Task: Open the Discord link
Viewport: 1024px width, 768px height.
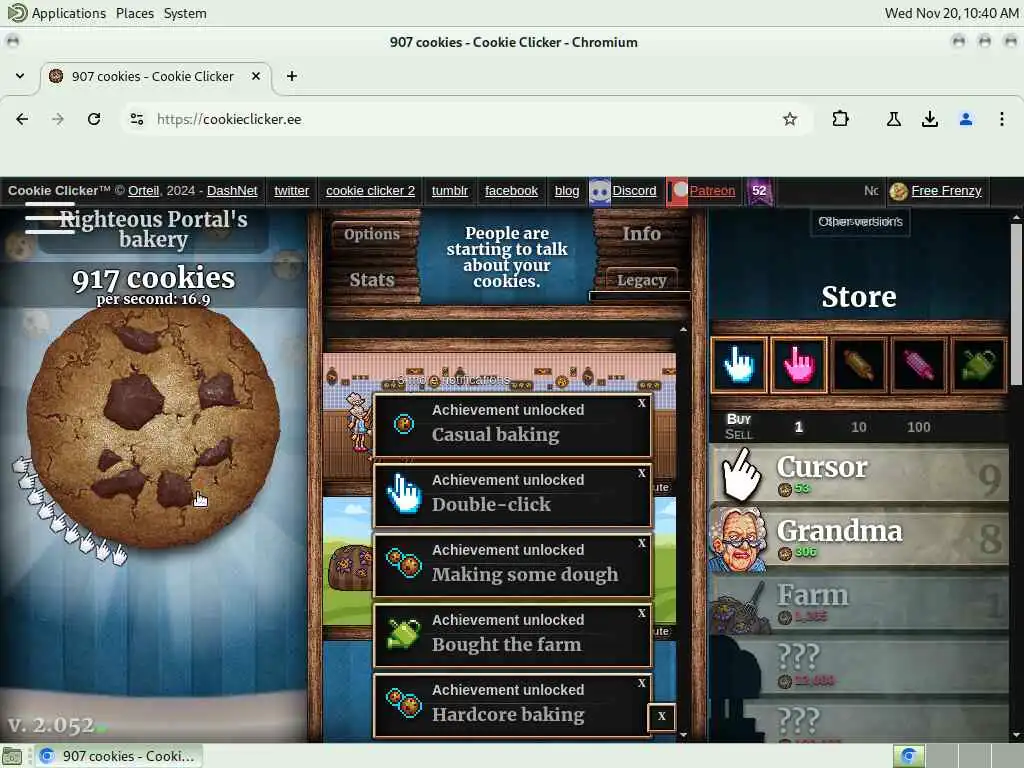Action: [x=634, y=191]
